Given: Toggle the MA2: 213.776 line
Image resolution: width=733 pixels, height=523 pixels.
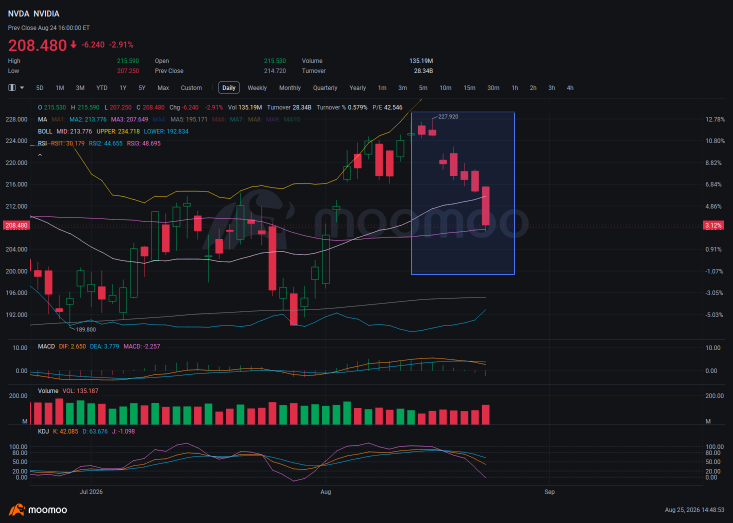Looking at the screenshot, I should pyautogui.click(x=88, y=120).
